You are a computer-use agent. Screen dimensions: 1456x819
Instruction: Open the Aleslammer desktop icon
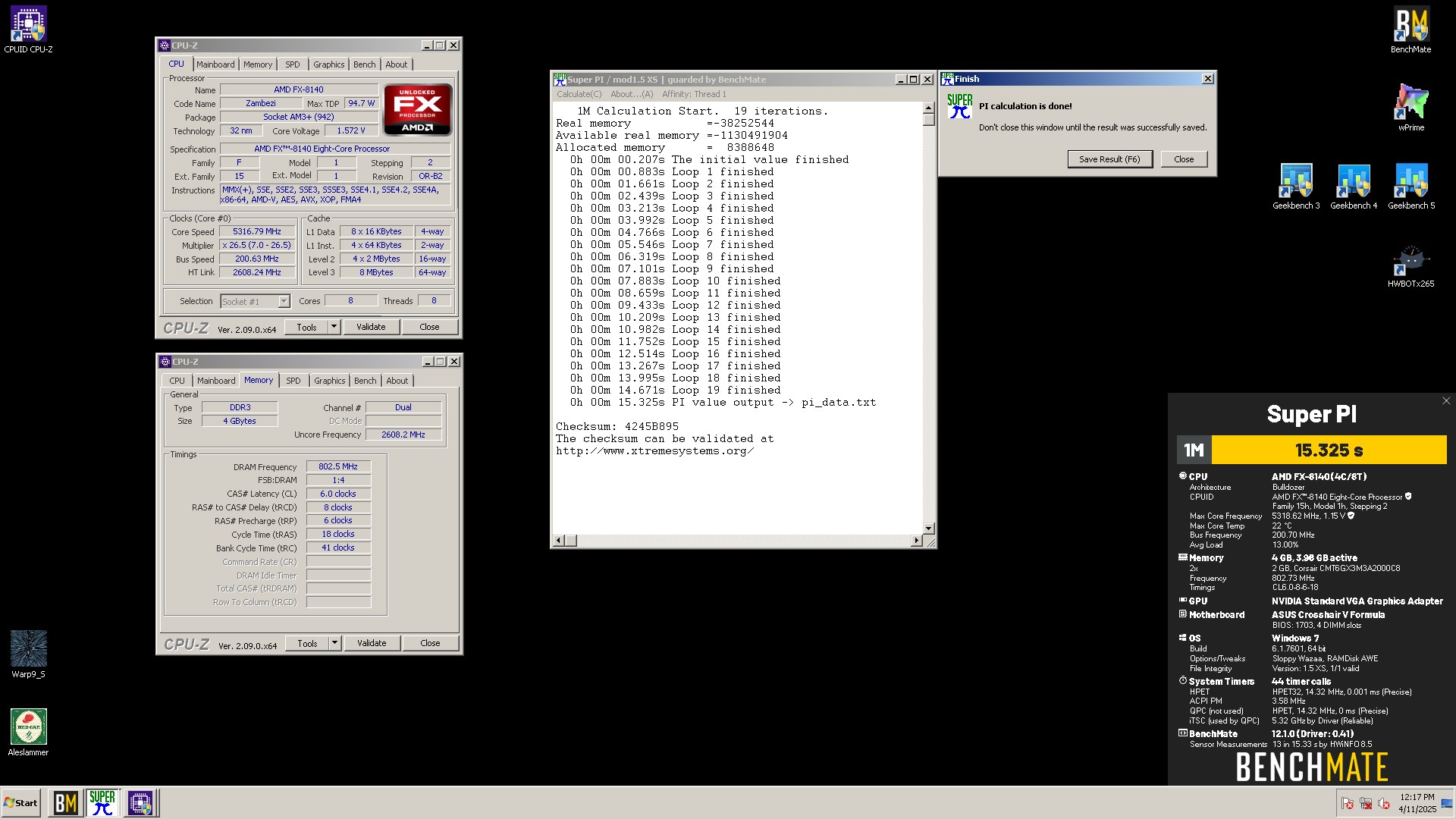pyautogui.click(x=28, y=732)
